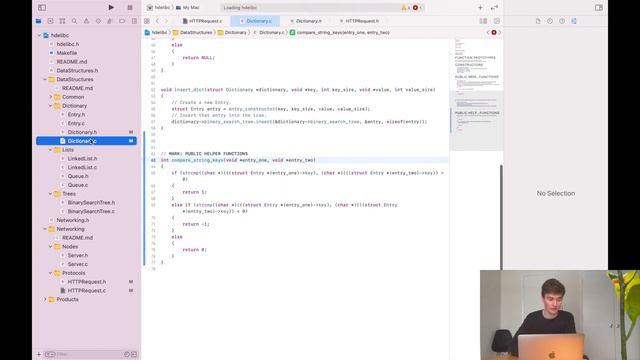Select the hdelibc scheme in toolbar
640x360 pixels.
158,7
